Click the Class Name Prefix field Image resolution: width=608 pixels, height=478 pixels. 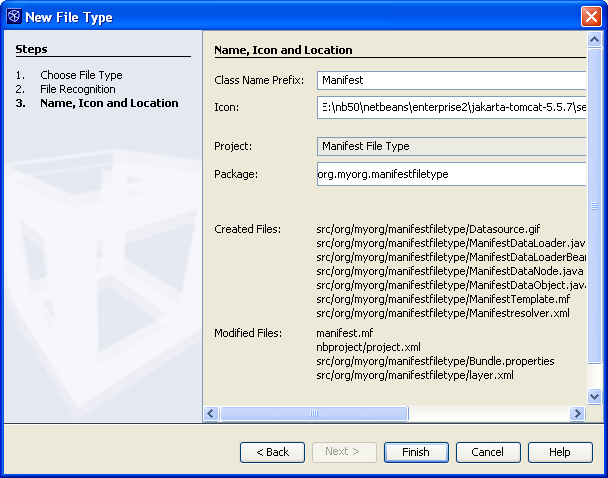[x=450, y=80]
